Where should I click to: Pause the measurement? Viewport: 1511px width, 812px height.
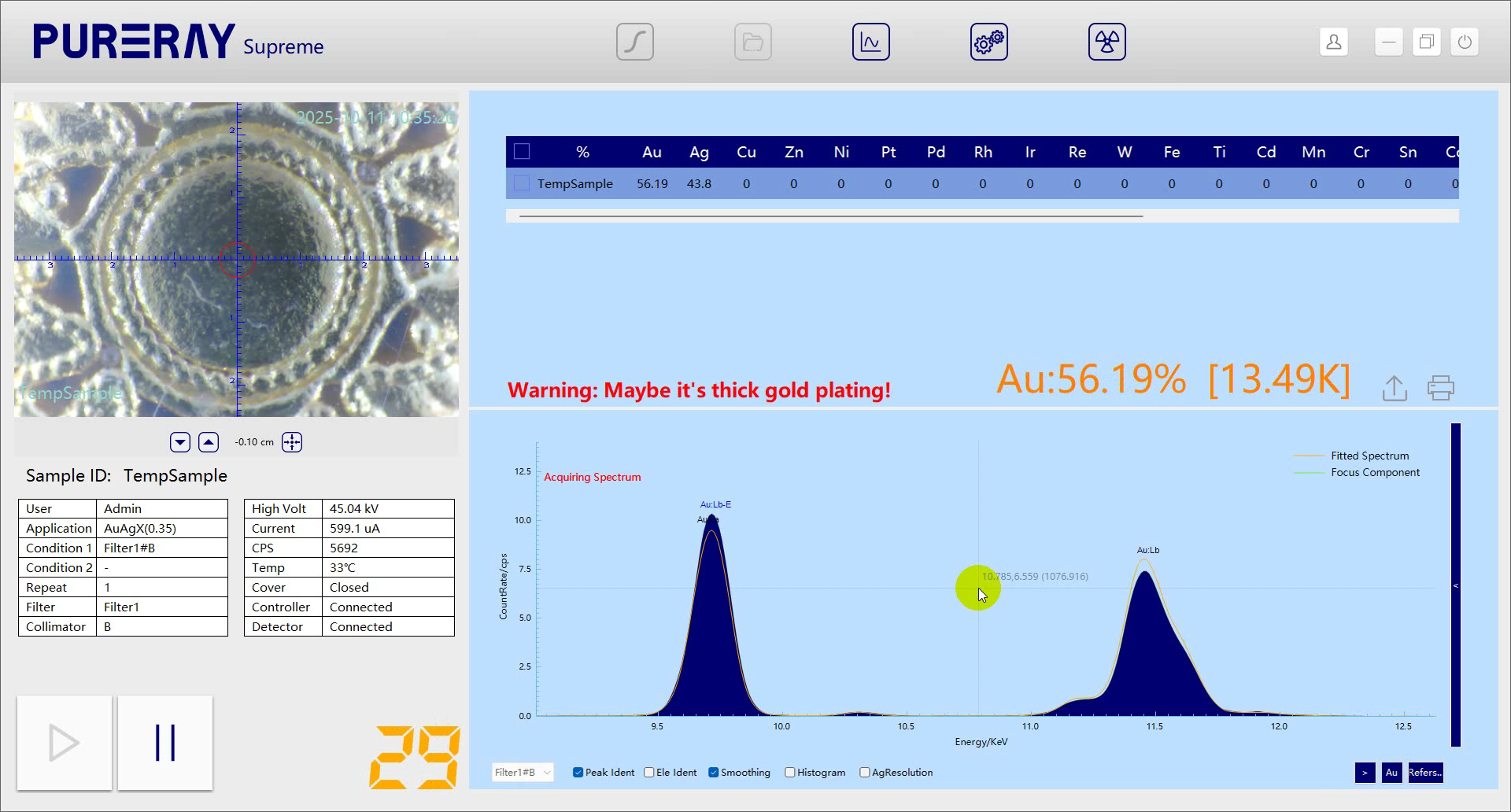coord(165,743)
